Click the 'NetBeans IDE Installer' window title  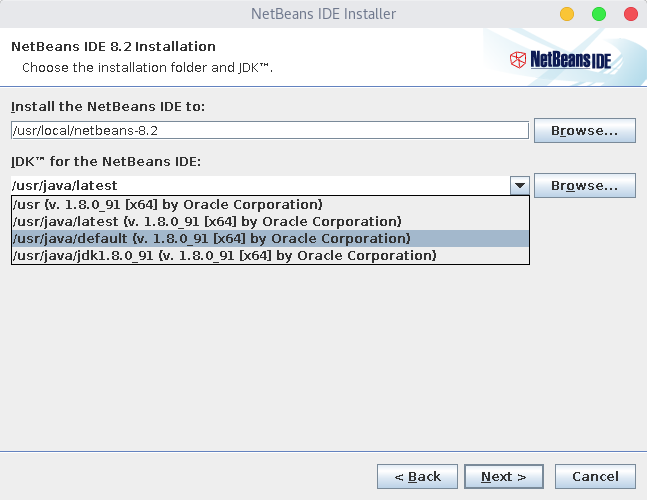coord(324,14)
